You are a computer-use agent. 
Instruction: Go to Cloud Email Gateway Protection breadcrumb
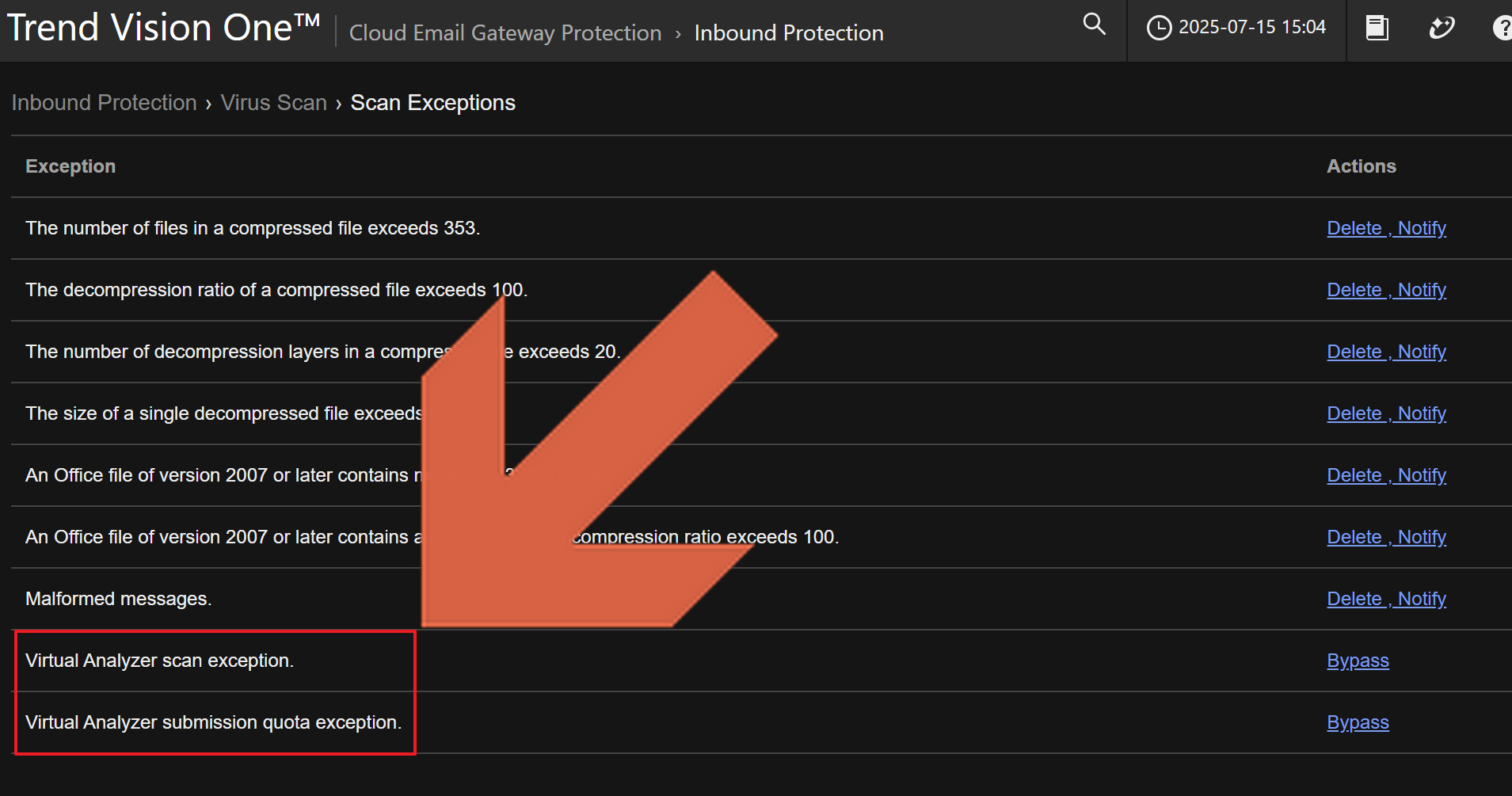pos(505,33)
